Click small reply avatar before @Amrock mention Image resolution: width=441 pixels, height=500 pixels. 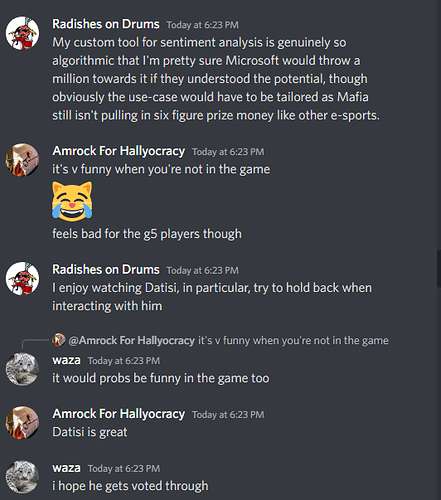coord(59,340)
